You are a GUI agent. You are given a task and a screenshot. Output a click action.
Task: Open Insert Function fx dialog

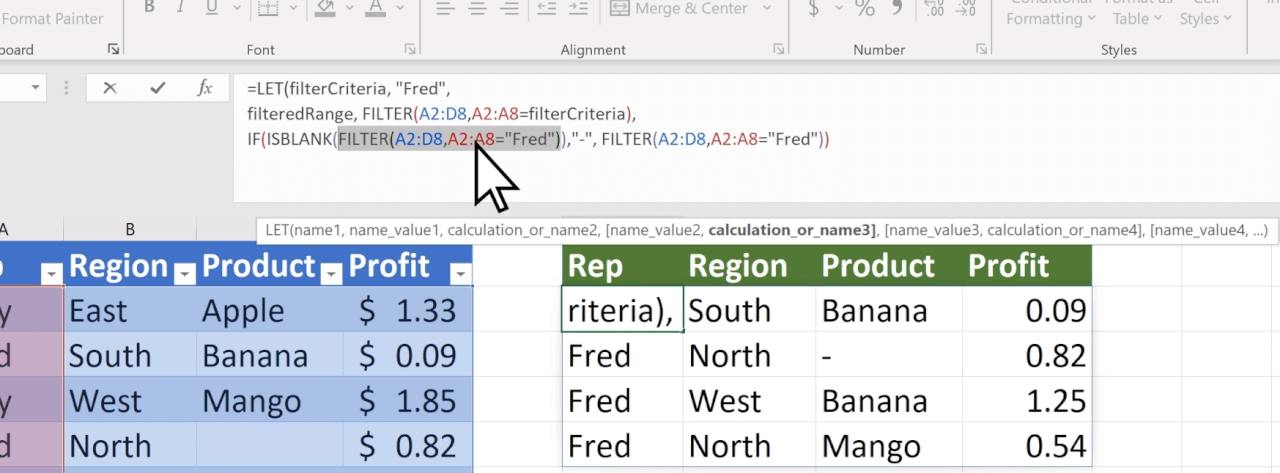[x=205, y=88]
